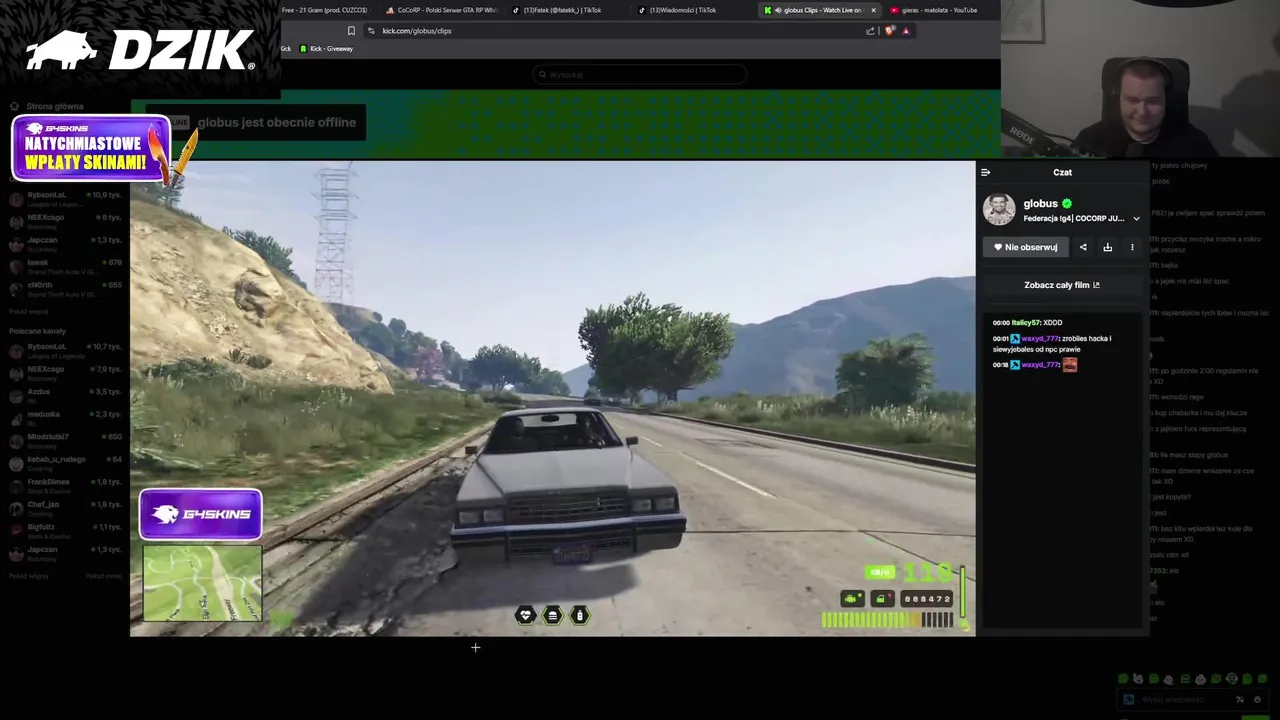Screen dimensions: 1280x720
Task: Open the three-dot clip options menu
Action: click(1132, 247)
